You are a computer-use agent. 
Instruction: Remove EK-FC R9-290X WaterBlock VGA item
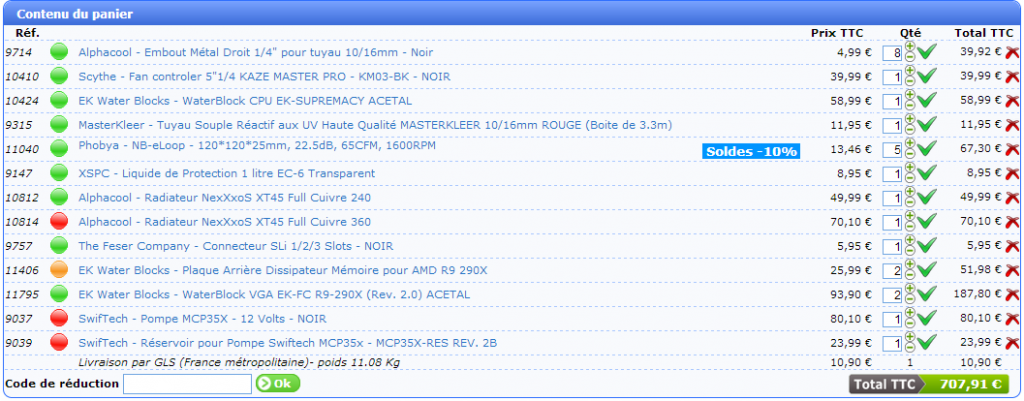click(1012, 295)
